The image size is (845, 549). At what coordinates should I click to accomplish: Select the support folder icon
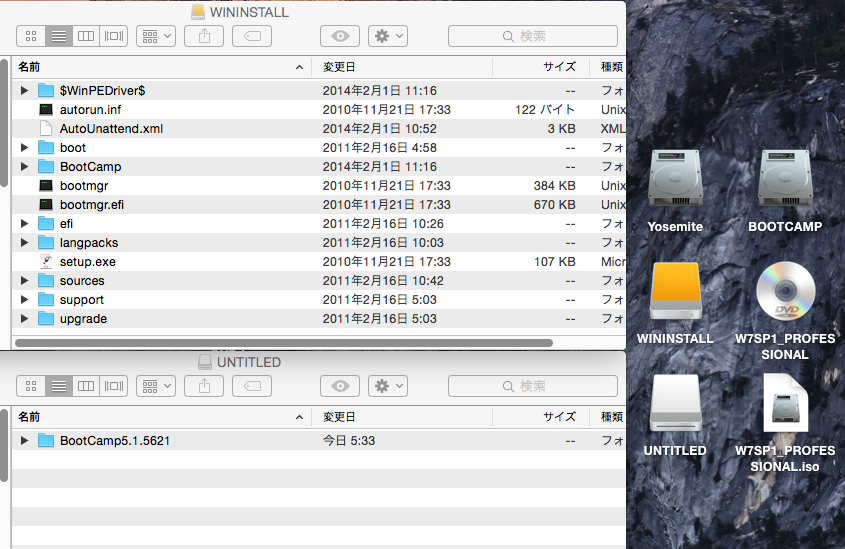pyautogui.click(x=46, y=300)
